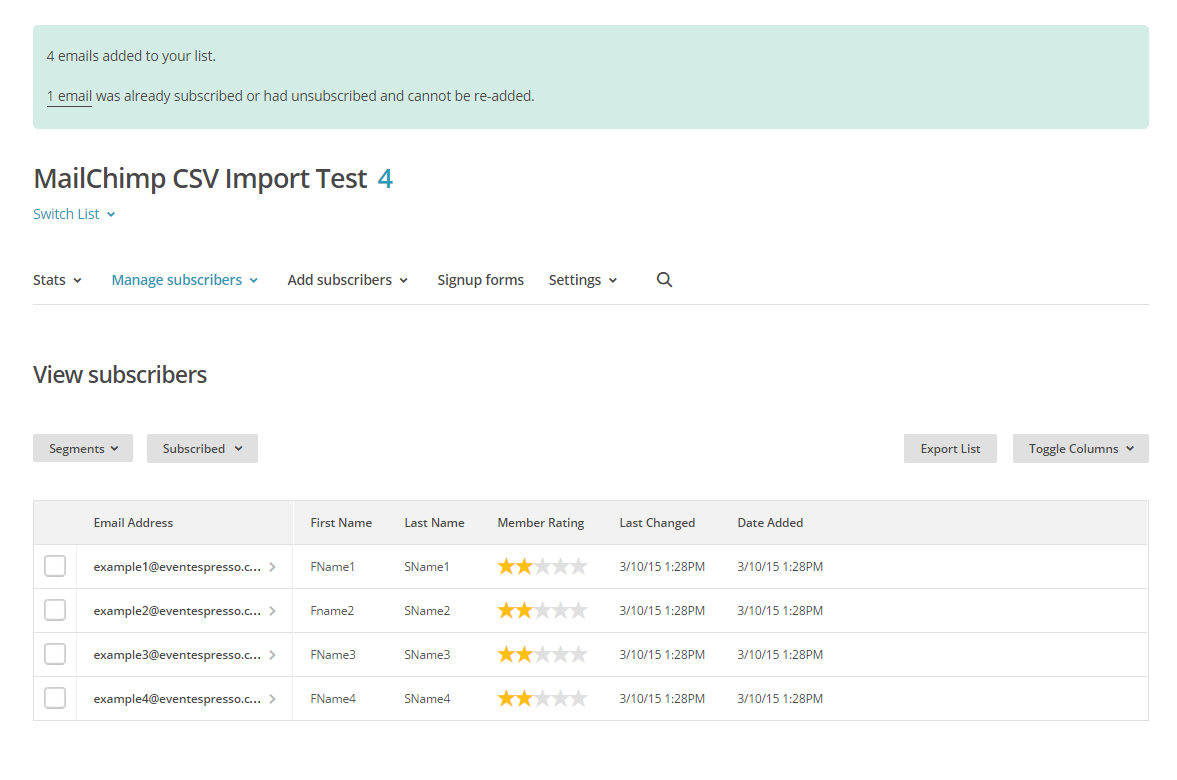
Task: Sort by Date Added column header
Action: point(770,523)
